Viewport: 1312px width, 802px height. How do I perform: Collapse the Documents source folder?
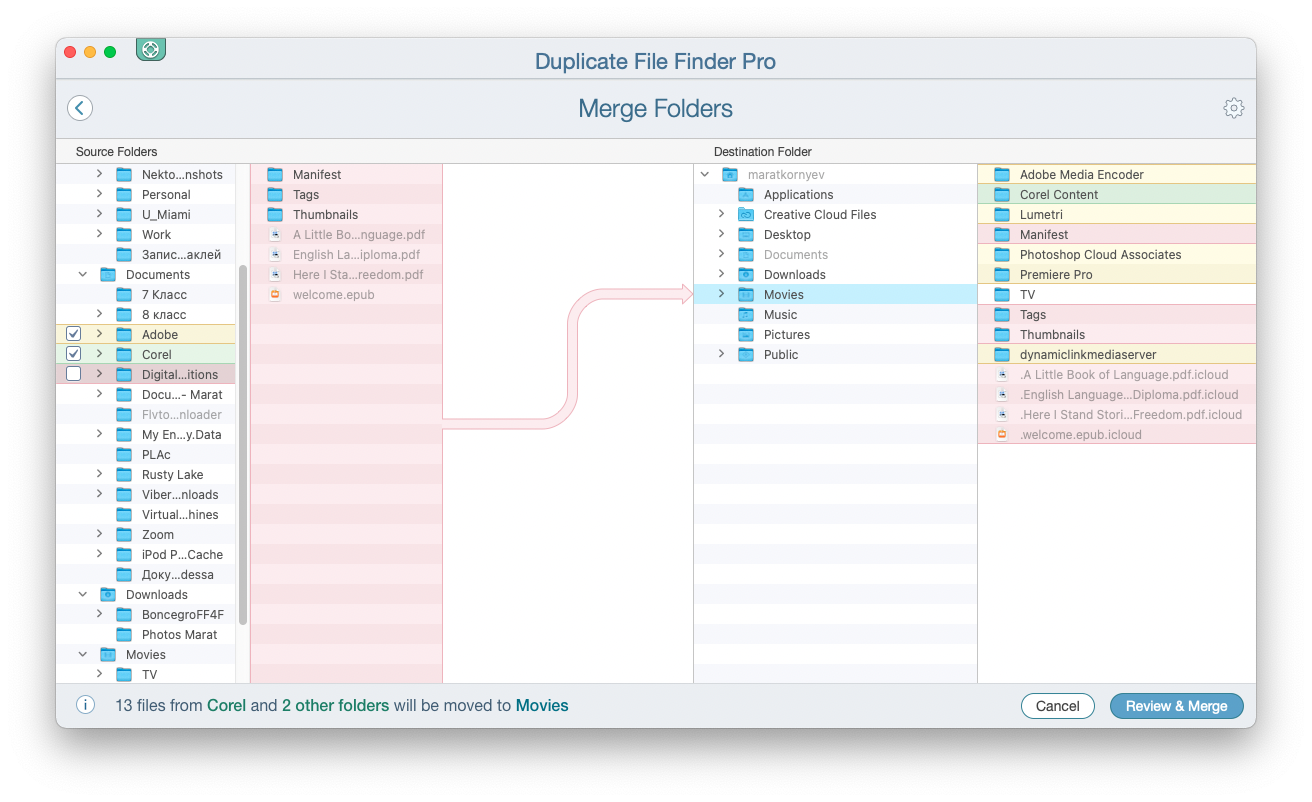(83, 274)
